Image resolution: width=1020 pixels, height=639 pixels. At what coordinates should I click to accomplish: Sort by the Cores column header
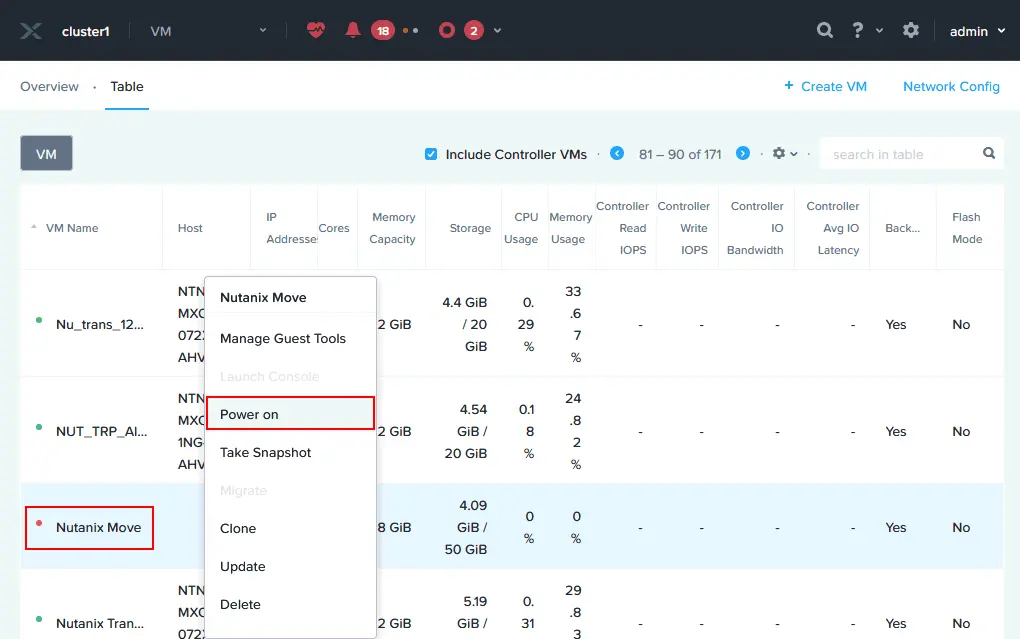click(x=334, y=228)
